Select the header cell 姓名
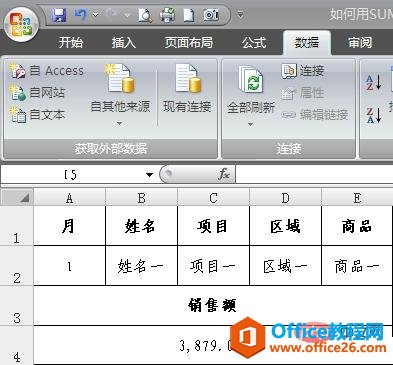 pyautogui.click(x=141, y=226)
